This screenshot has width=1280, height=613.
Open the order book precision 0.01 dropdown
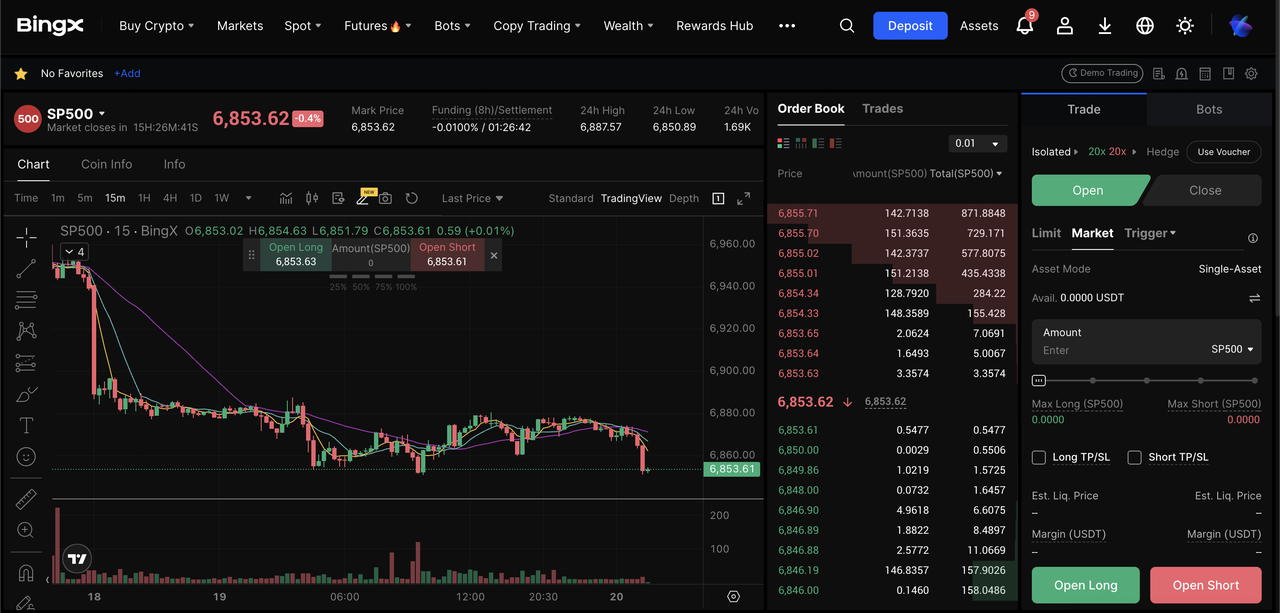(x=977, y=143)
